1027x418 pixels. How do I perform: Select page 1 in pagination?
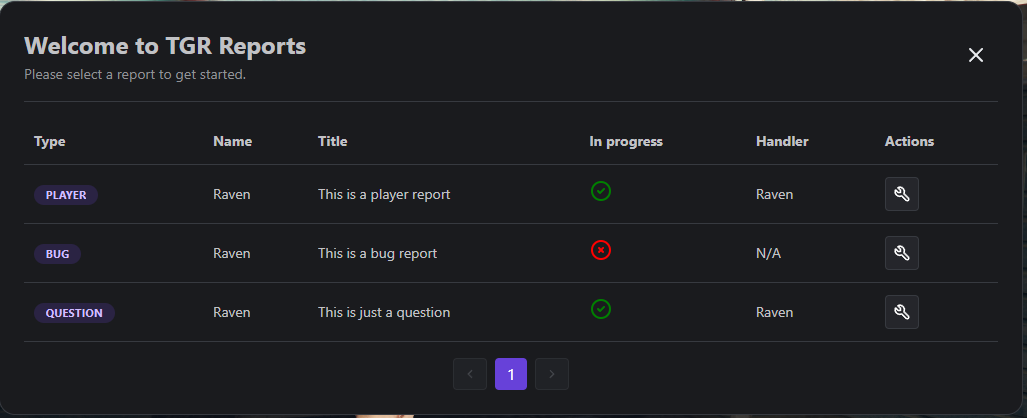pos(511,374)
